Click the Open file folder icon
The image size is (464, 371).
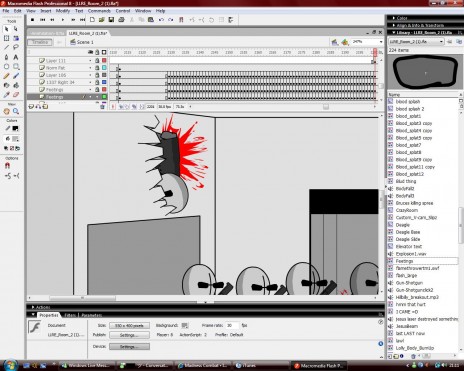point(102,20)
